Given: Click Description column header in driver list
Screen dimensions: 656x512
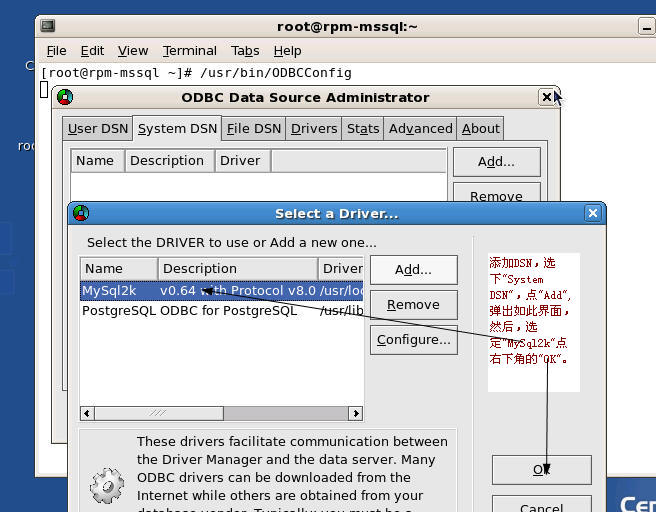Looking at the screenshot, I should coord(238,269).
